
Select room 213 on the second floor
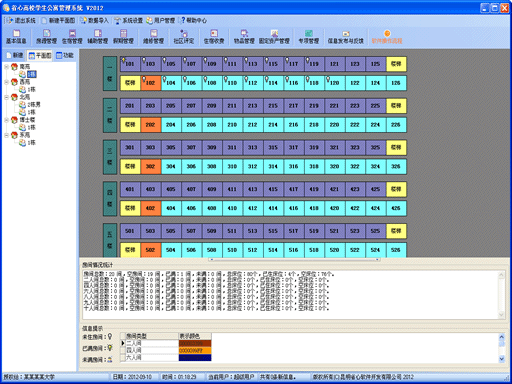[x=253, y=105]
